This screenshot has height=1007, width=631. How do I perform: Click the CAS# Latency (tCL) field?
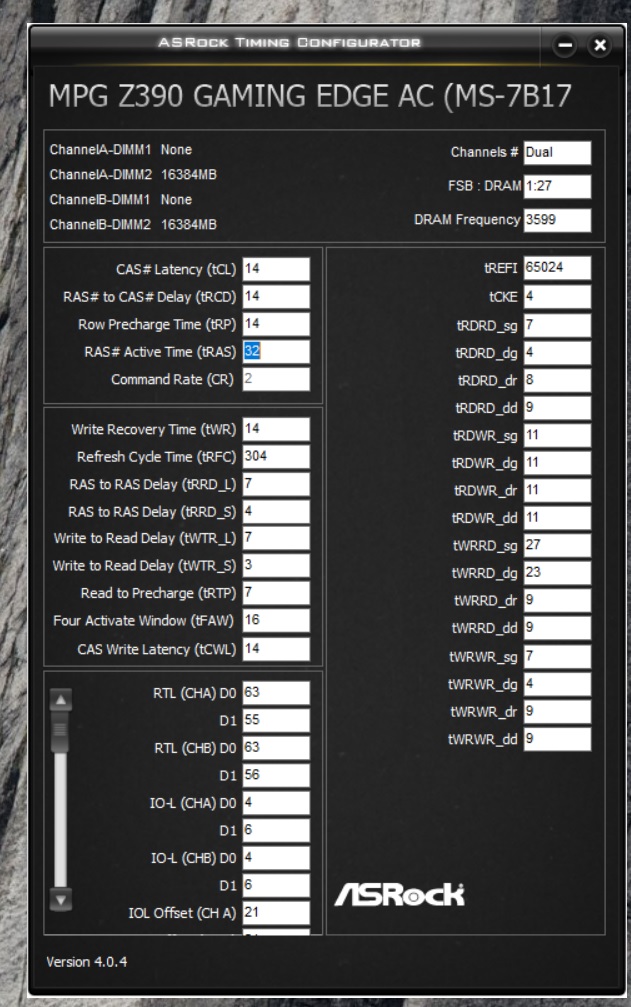coord(276,269)
